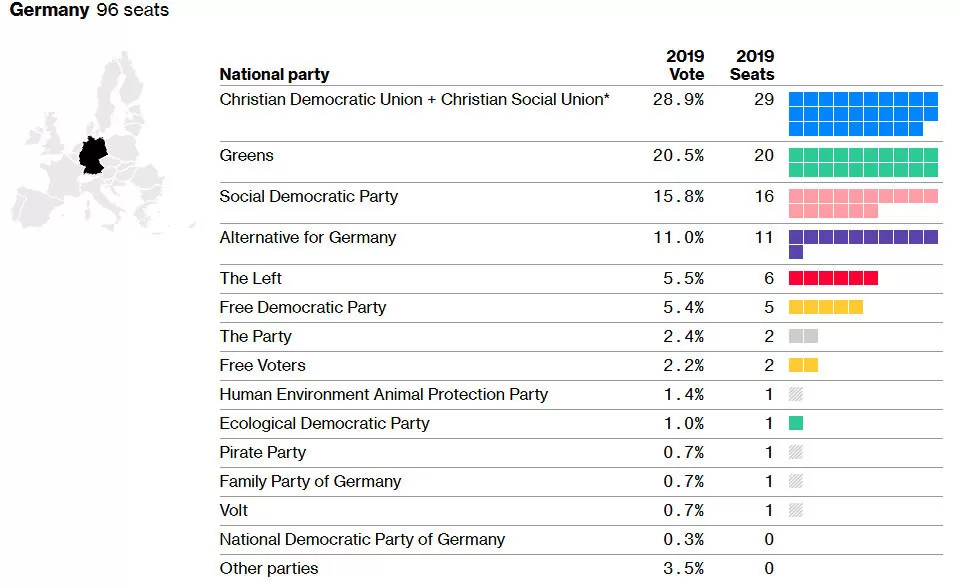Click the green Greens seat blocks
Screen dimensions: 955x587
click(863, 163)
